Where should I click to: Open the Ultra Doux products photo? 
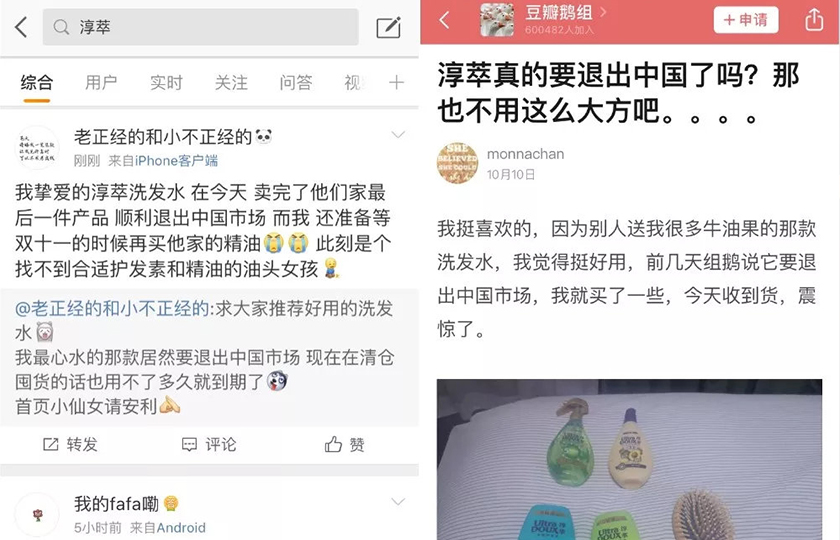pyautogui.click(x=629, y=459)
